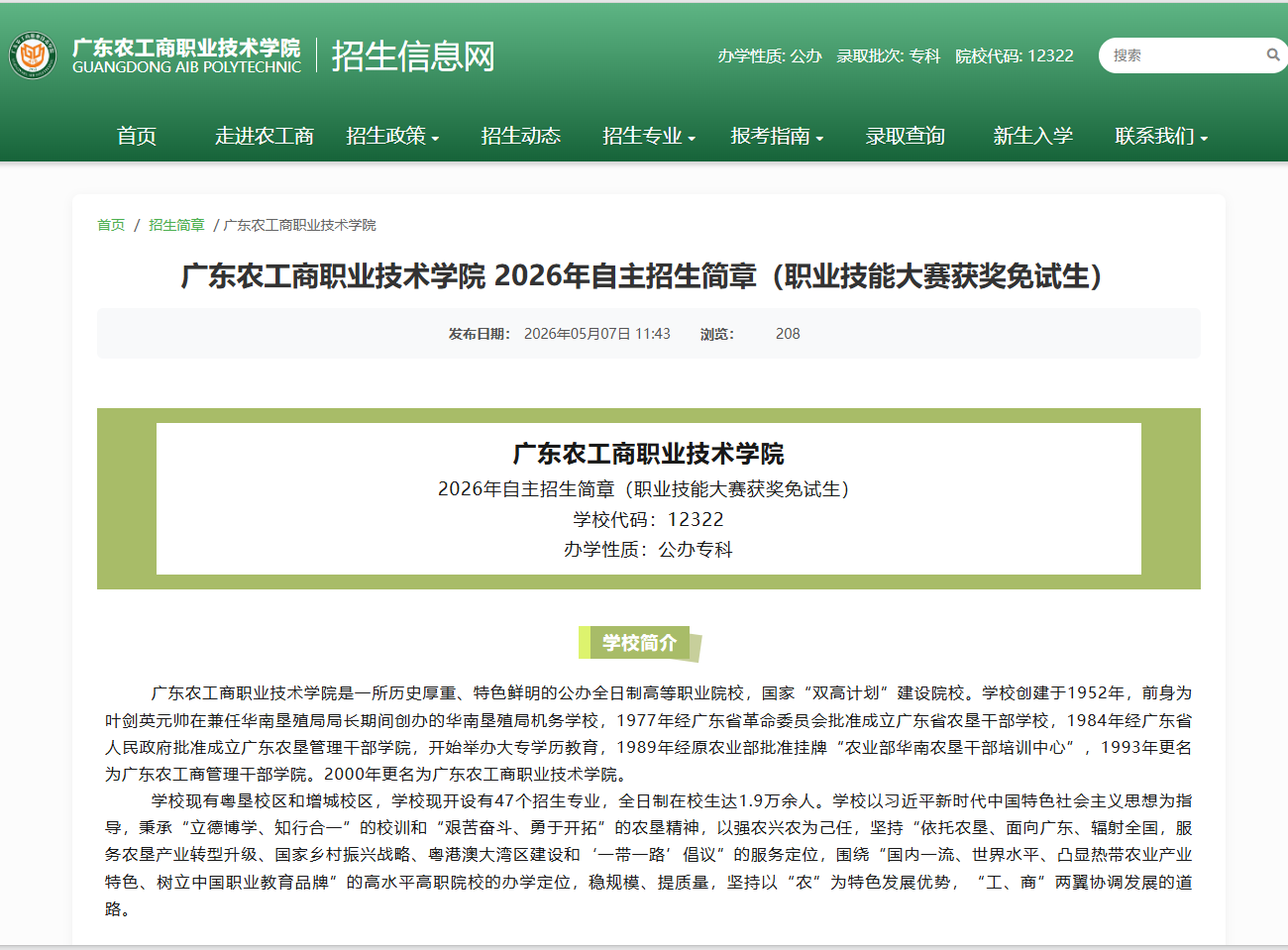Click the 院校代码: 12322 header text
1288x950 pixels.
click(x=1015, y=55)
